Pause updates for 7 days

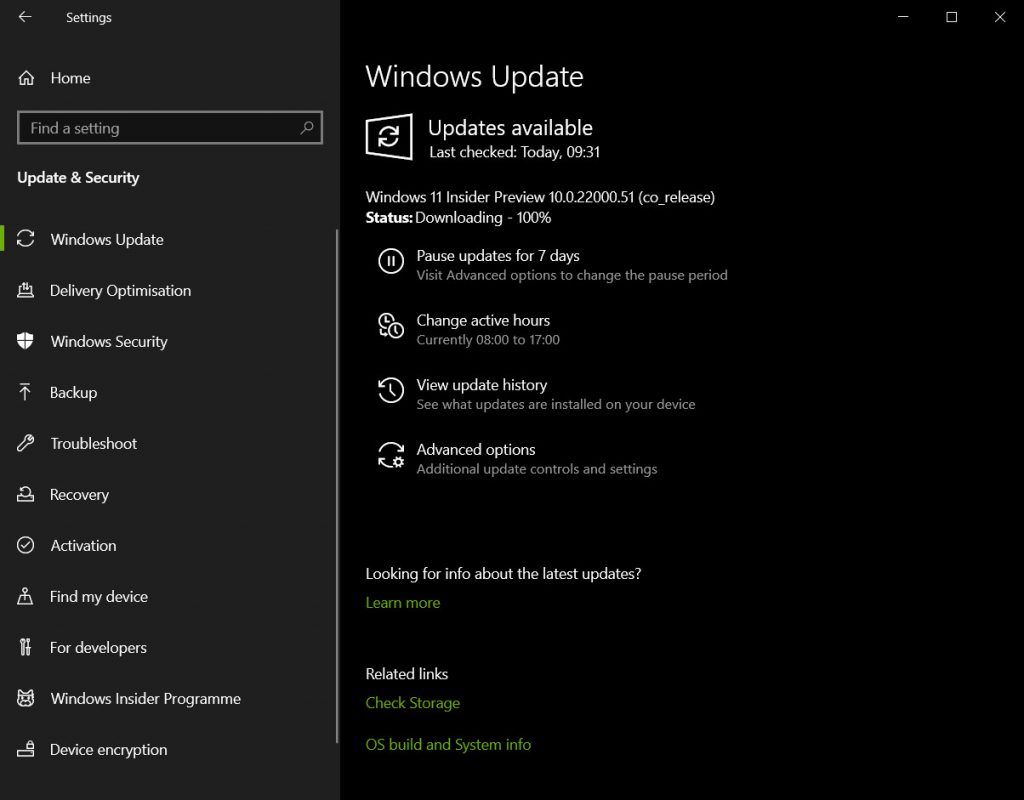pyautogui.click(x=498, y=255)
